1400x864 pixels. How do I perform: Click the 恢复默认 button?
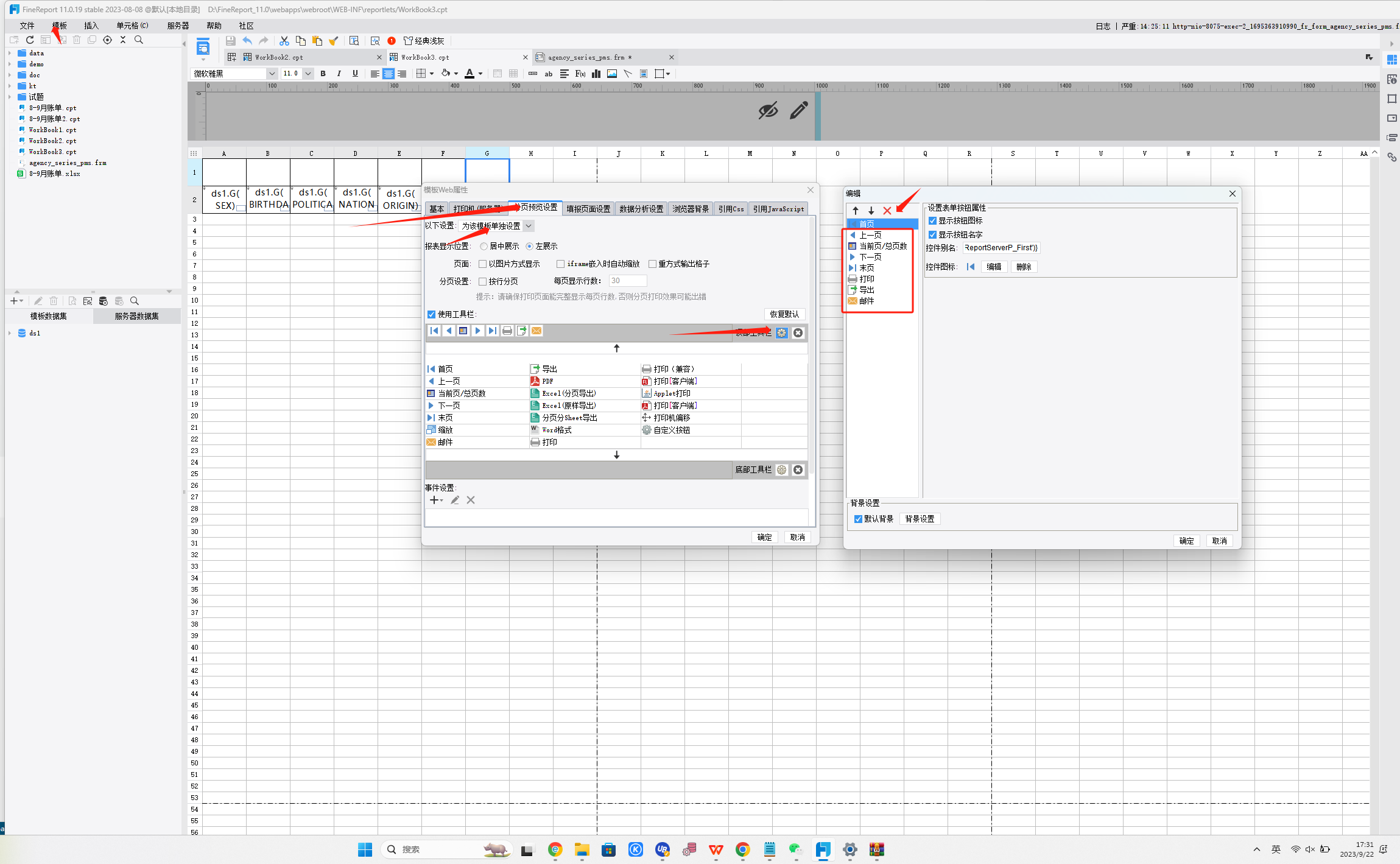point(784,314)
